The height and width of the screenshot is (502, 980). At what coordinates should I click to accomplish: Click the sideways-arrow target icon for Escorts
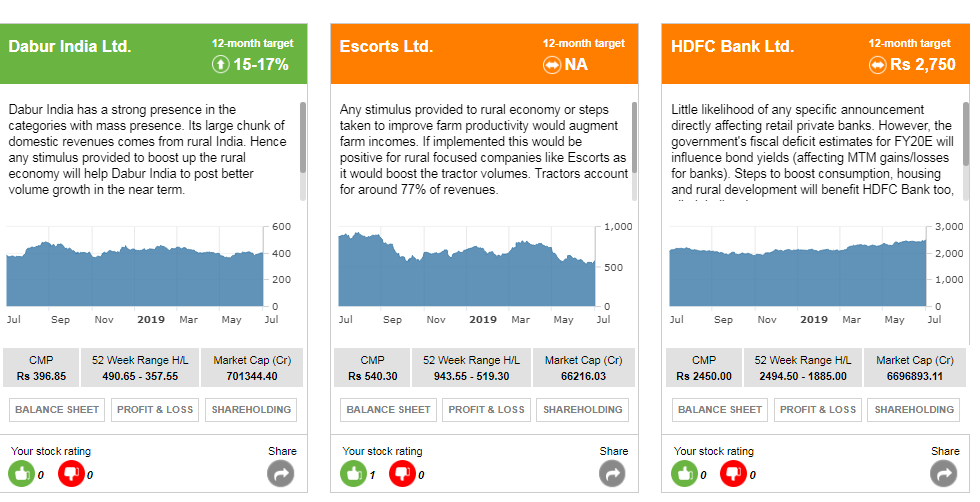tap(552, 64)
